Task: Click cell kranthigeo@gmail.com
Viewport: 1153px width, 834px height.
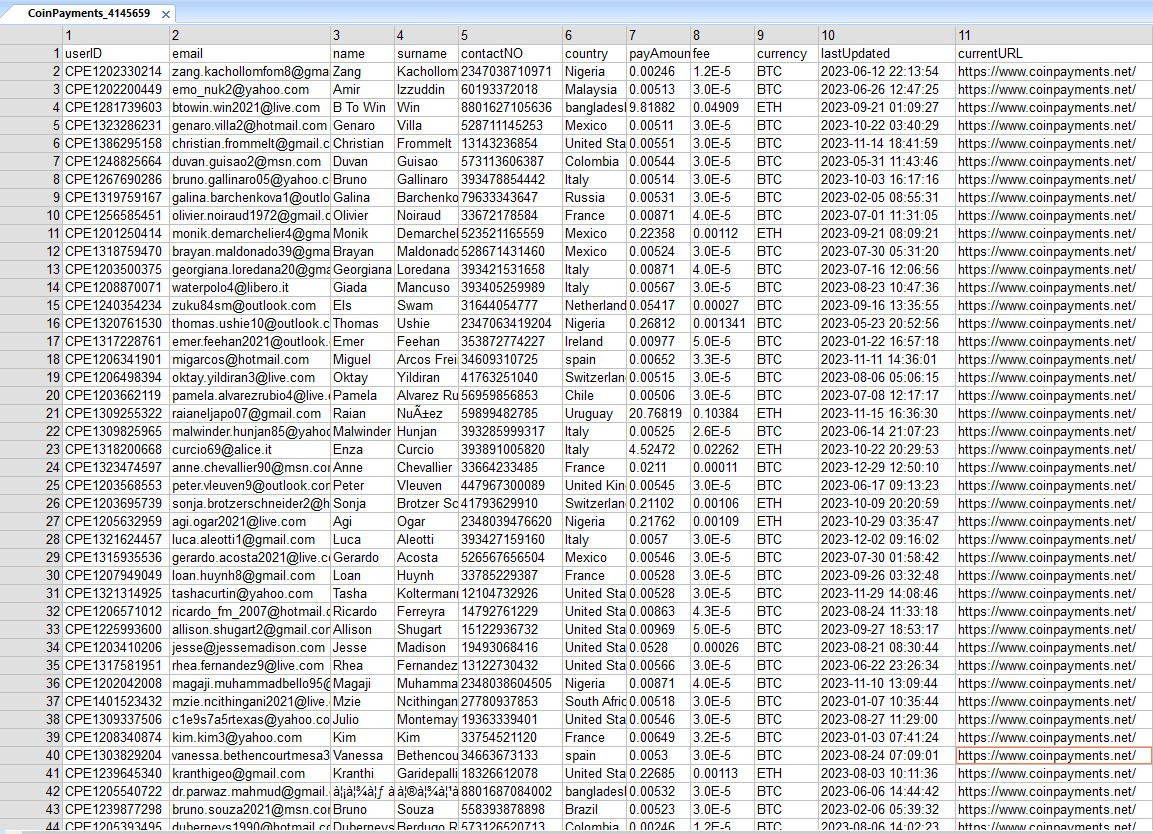Action: click(x=250, y=774)
